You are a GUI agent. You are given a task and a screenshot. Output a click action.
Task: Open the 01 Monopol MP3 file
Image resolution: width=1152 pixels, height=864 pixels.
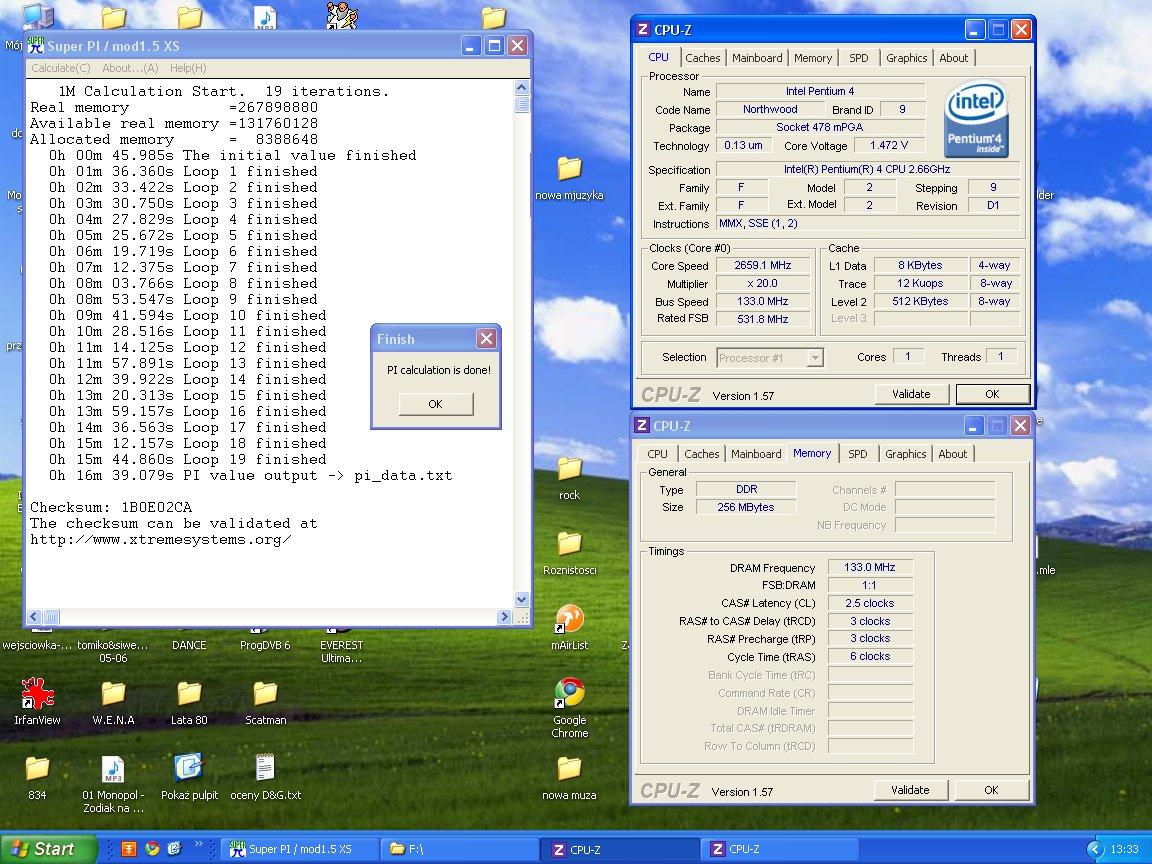click(113, 768)
